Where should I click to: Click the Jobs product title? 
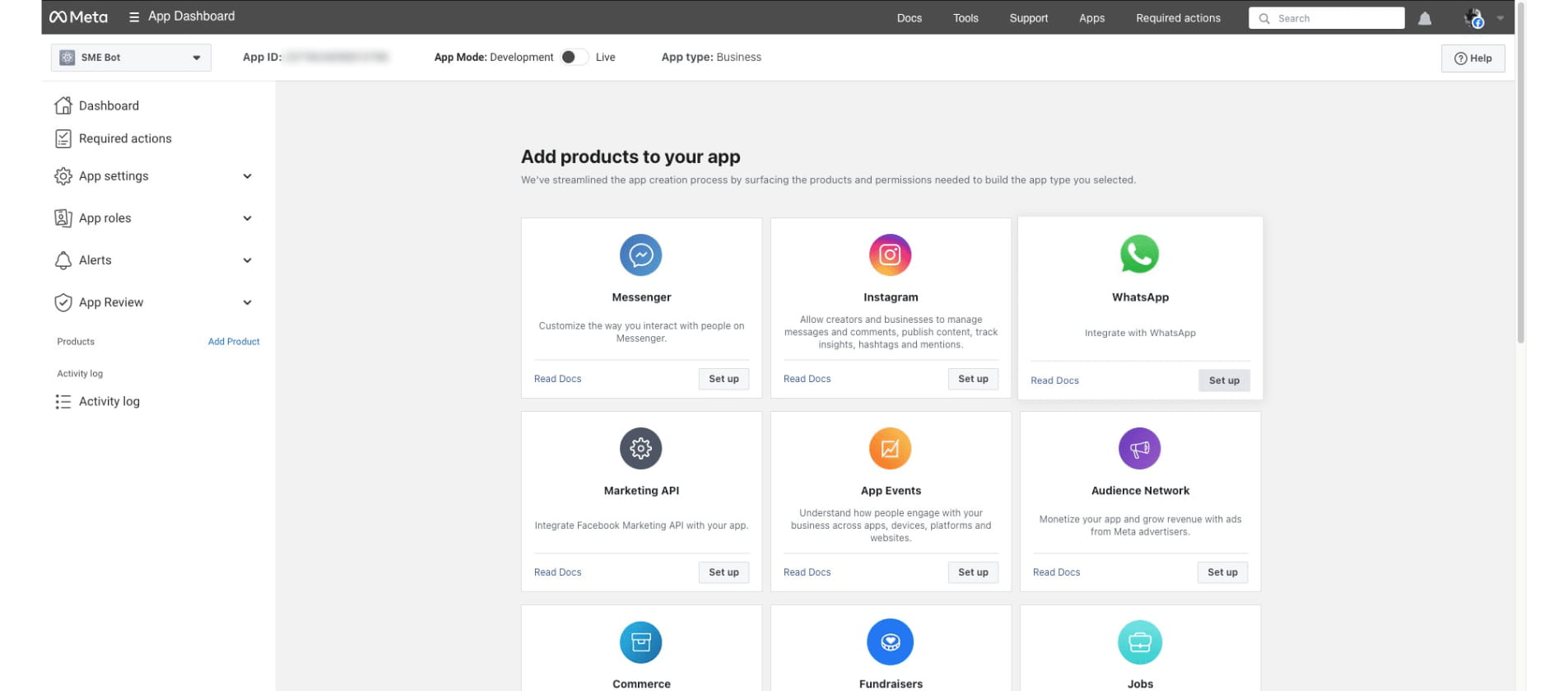[1140, 684]
